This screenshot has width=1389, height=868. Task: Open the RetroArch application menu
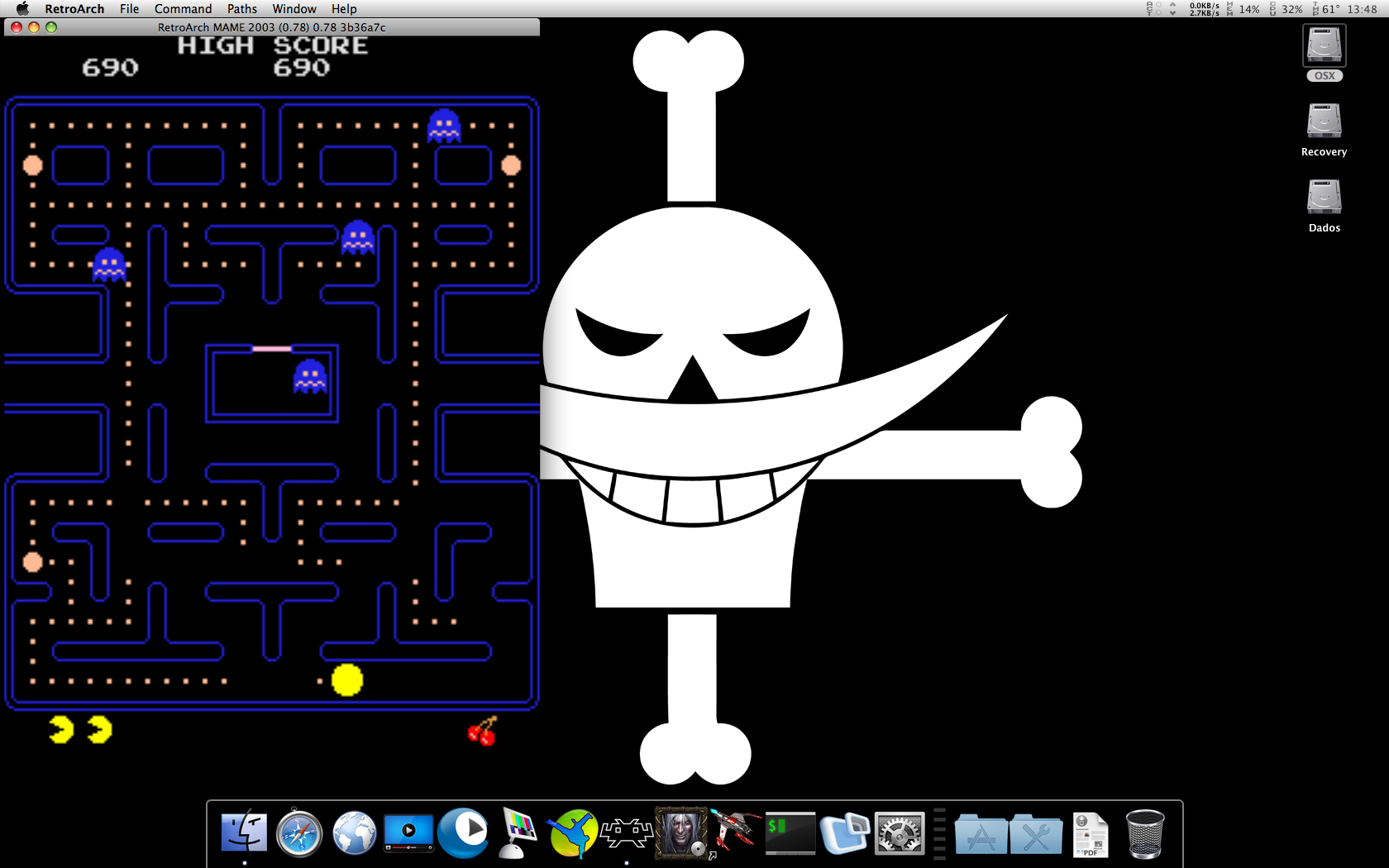[74, 8]
